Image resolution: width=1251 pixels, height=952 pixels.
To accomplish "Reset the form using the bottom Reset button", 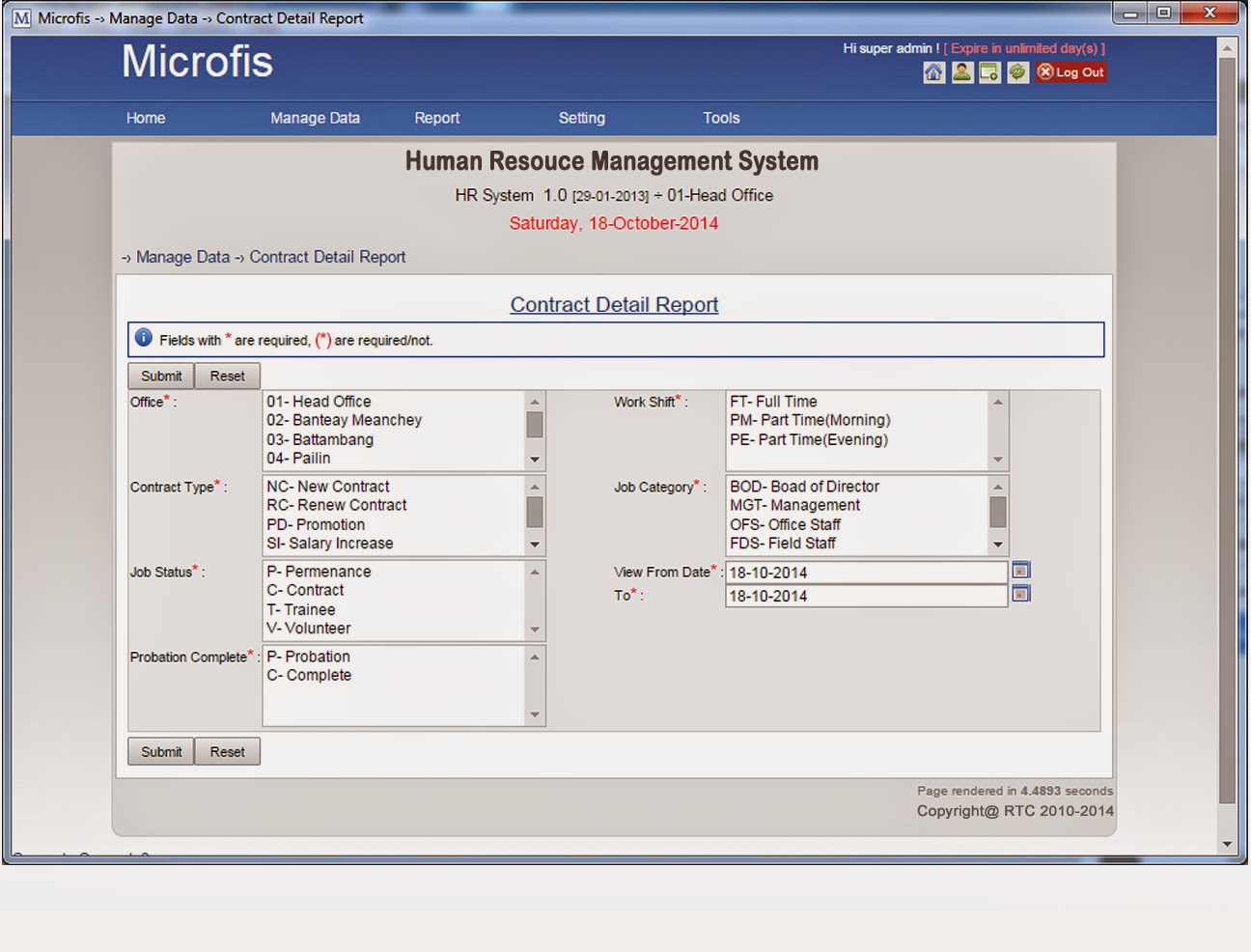I will pos(228,751).
